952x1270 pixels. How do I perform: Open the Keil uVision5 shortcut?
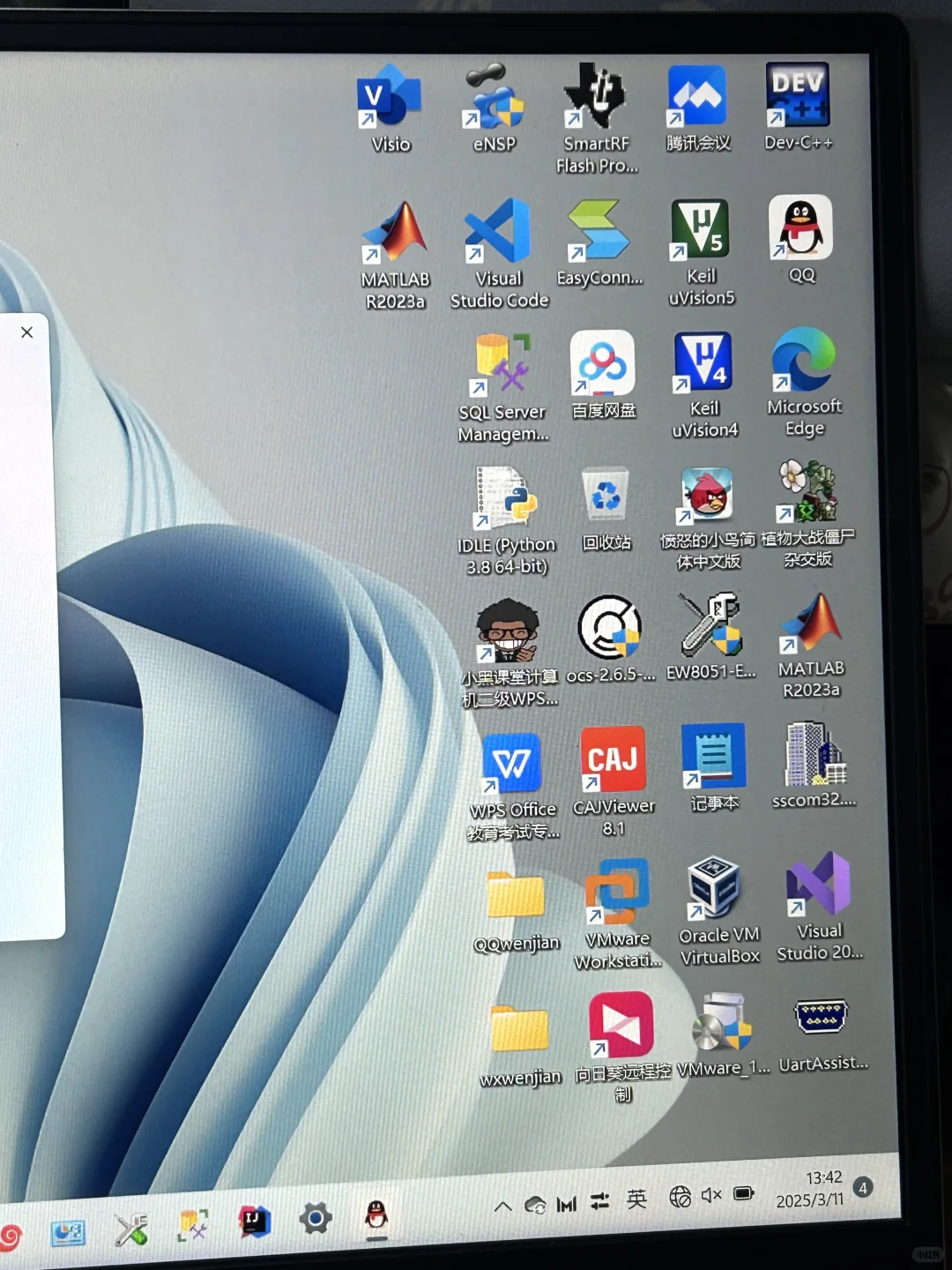701,252
